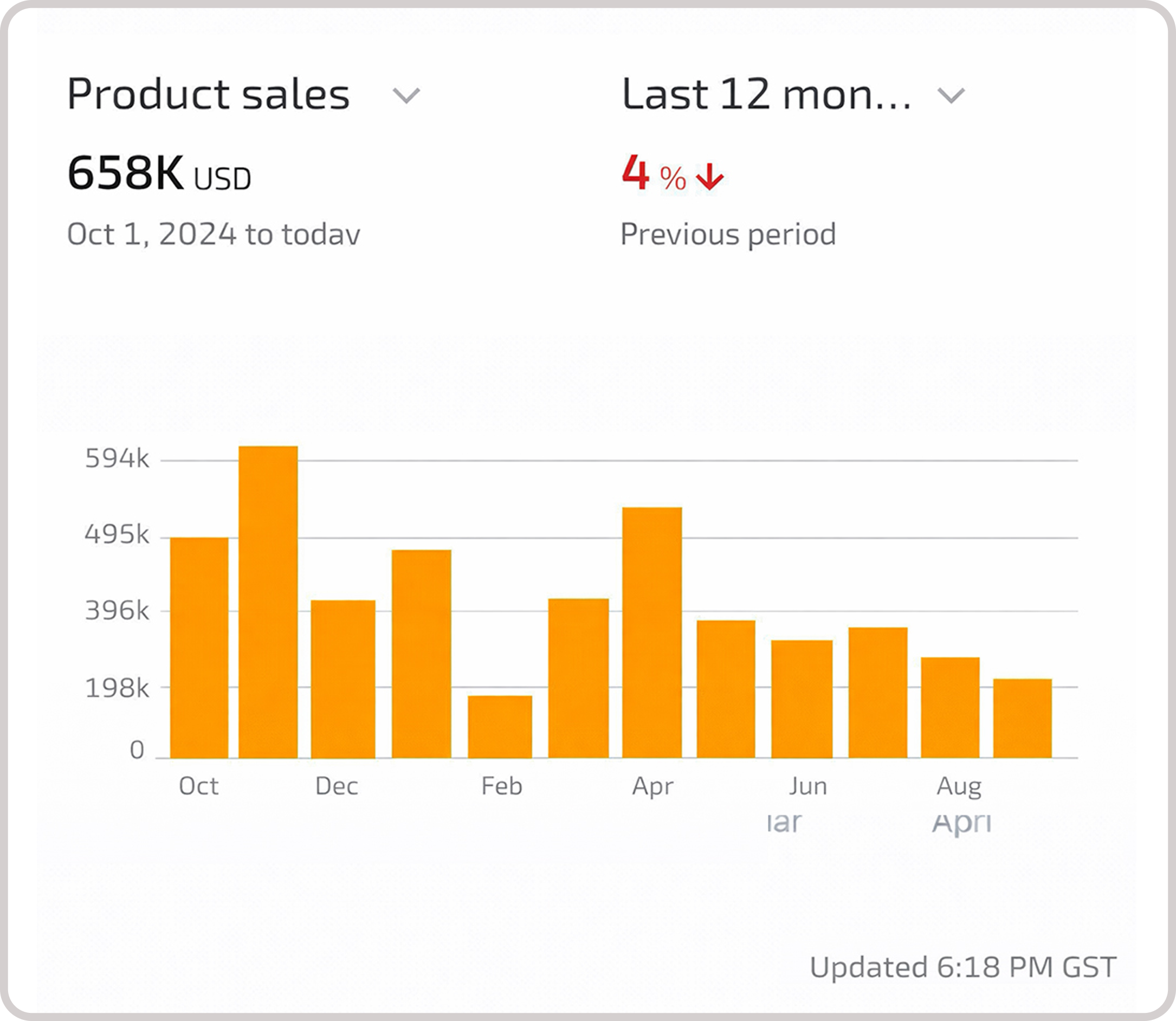Image resolution: width=1176 pixels, height=1021 pixels.
Task: Click the January bar
Action: click(421, 654)
